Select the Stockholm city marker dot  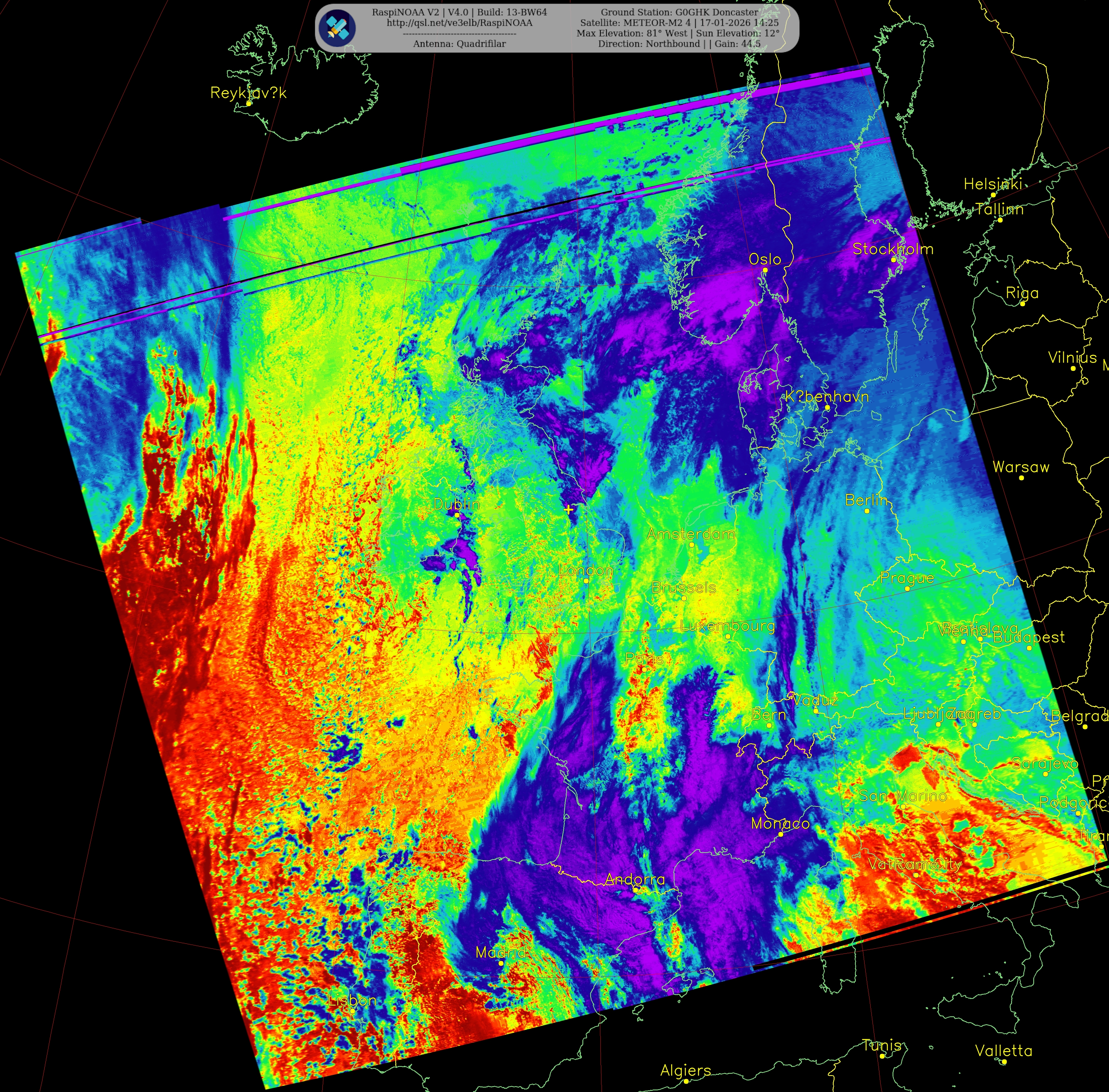pos(893,260)
